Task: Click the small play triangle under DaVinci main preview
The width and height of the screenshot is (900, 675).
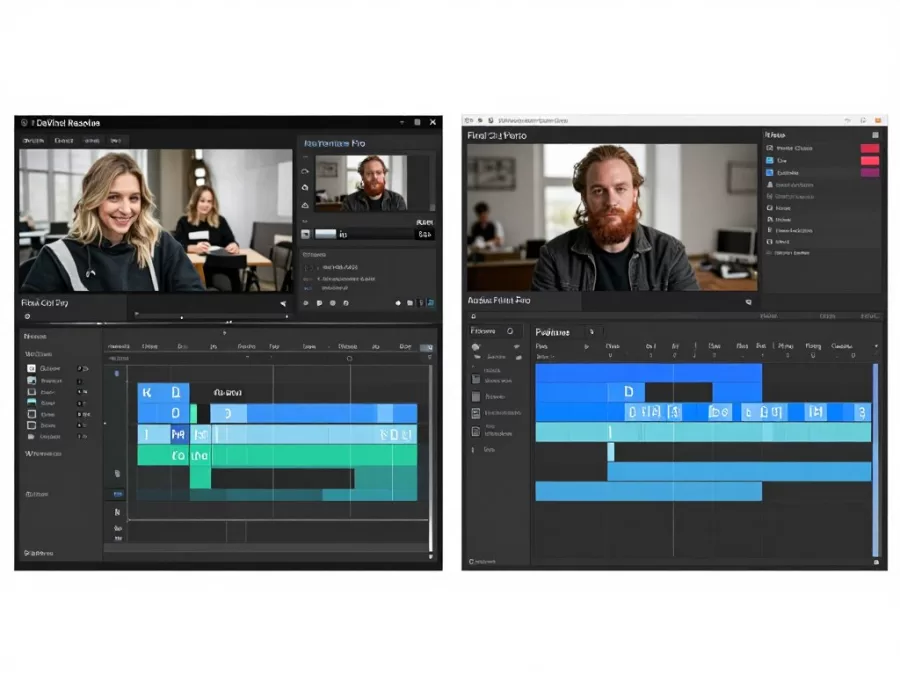Action: pos(137,314)
